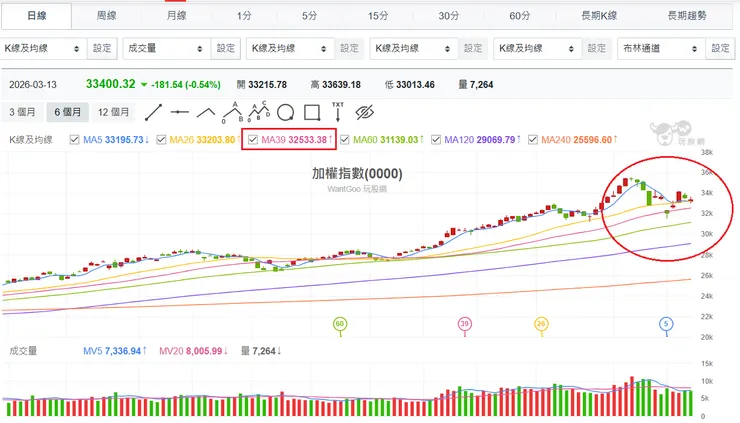This screenshot has width=740, height=423.
Task: Toggle the MA120 moving average checkbox
Action: click(x=436, y=140)
